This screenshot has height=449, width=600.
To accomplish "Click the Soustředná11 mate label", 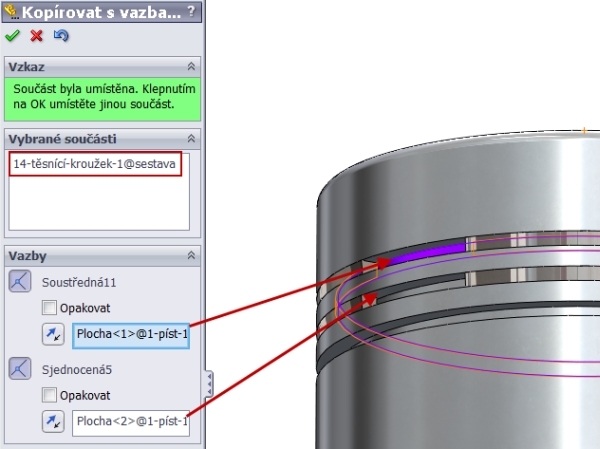I will coord(79,282).
